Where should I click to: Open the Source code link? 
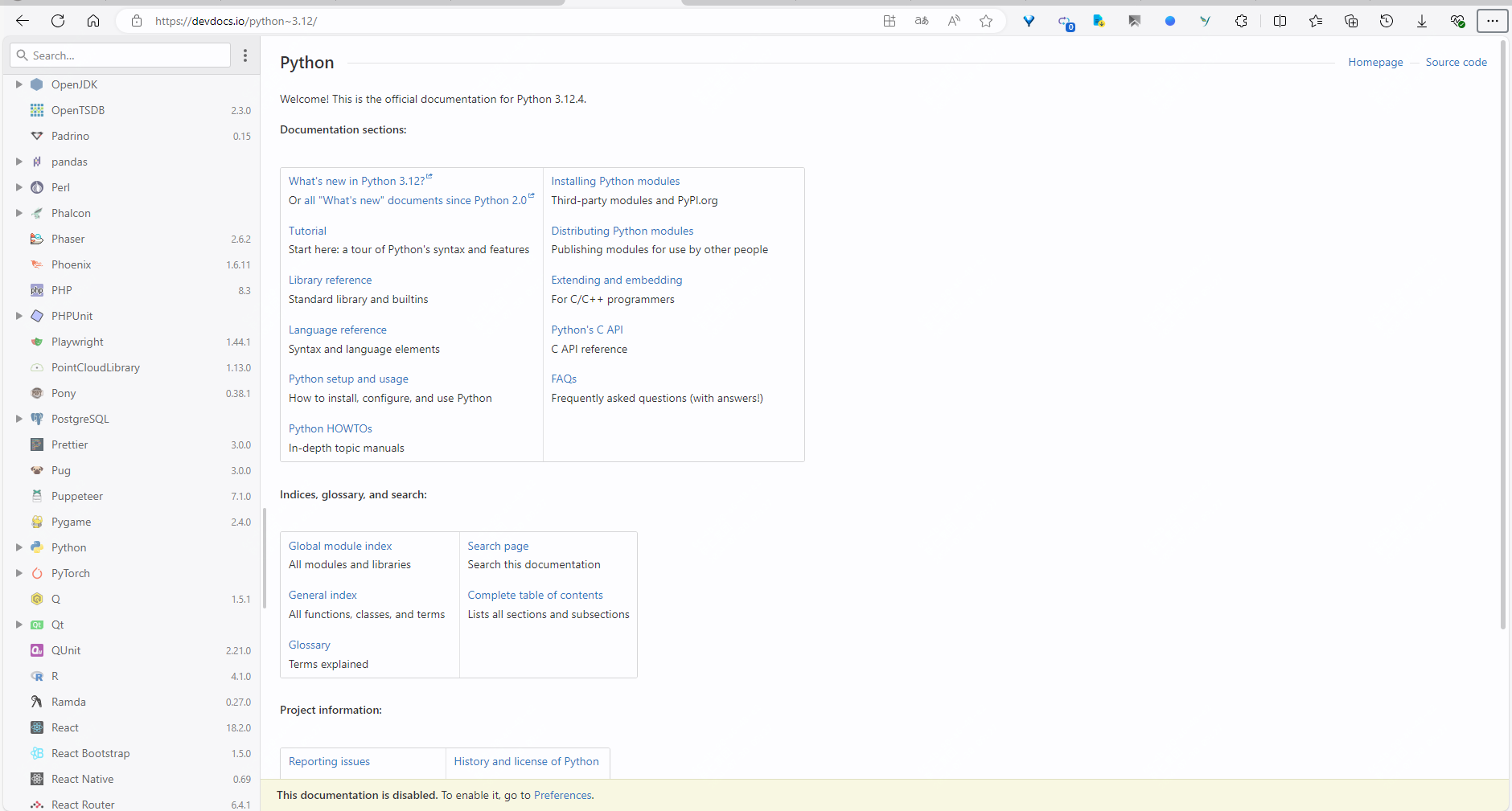pos(1456,62)
